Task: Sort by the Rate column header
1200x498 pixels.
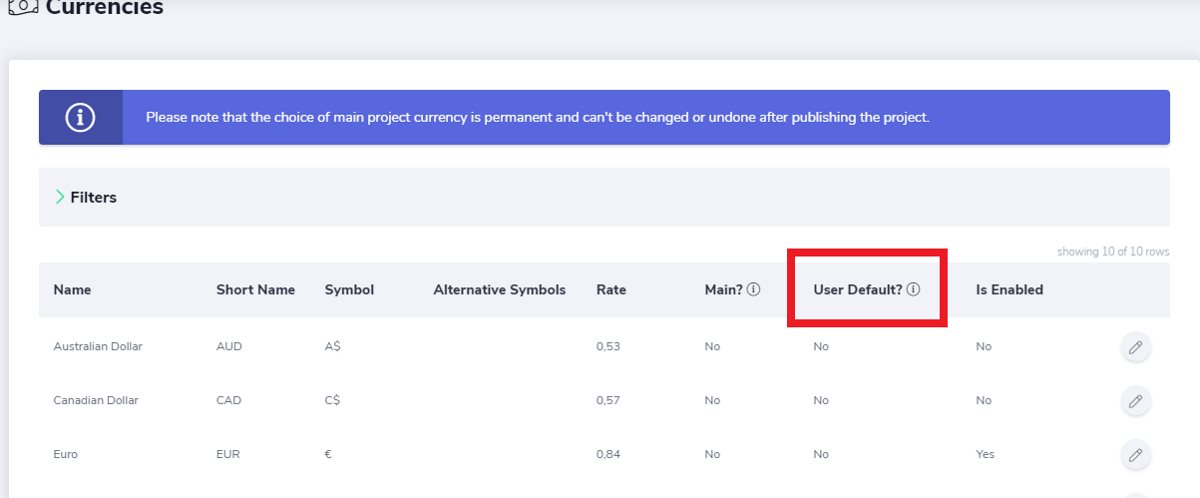Action: tap(611, 290)
